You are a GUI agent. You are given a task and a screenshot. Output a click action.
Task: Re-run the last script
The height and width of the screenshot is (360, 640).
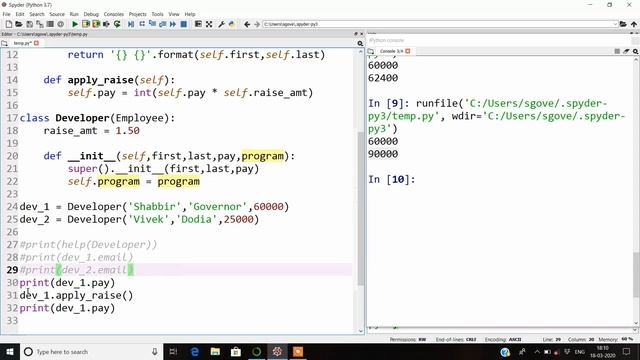117,24
